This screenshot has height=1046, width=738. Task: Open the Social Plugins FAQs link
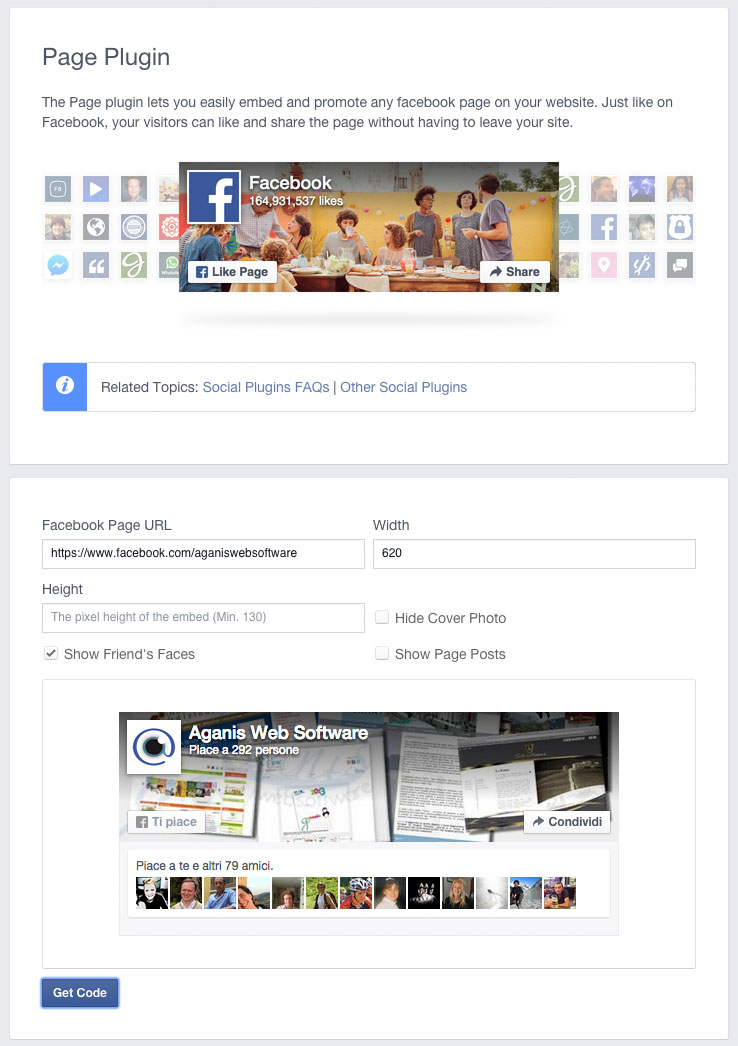(x=266, y=387)
